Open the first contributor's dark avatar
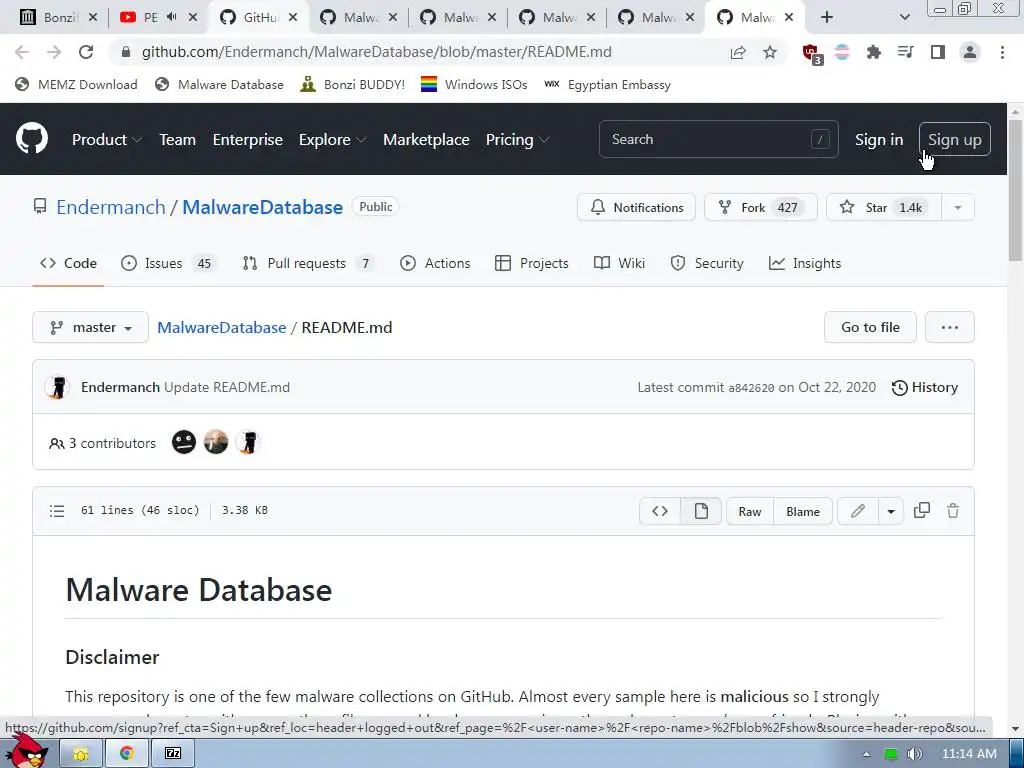1024x768 pixels. pyautogui.click(x=184, y=443)
